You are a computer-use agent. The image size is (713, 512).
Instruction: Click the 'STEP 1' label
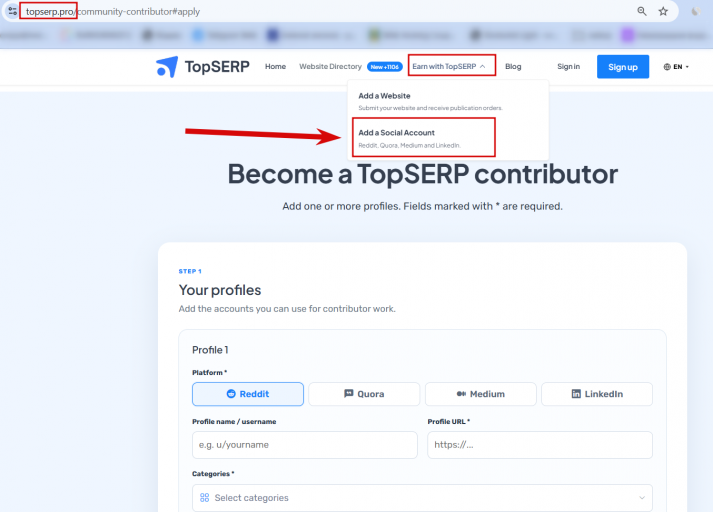(190, 271)
